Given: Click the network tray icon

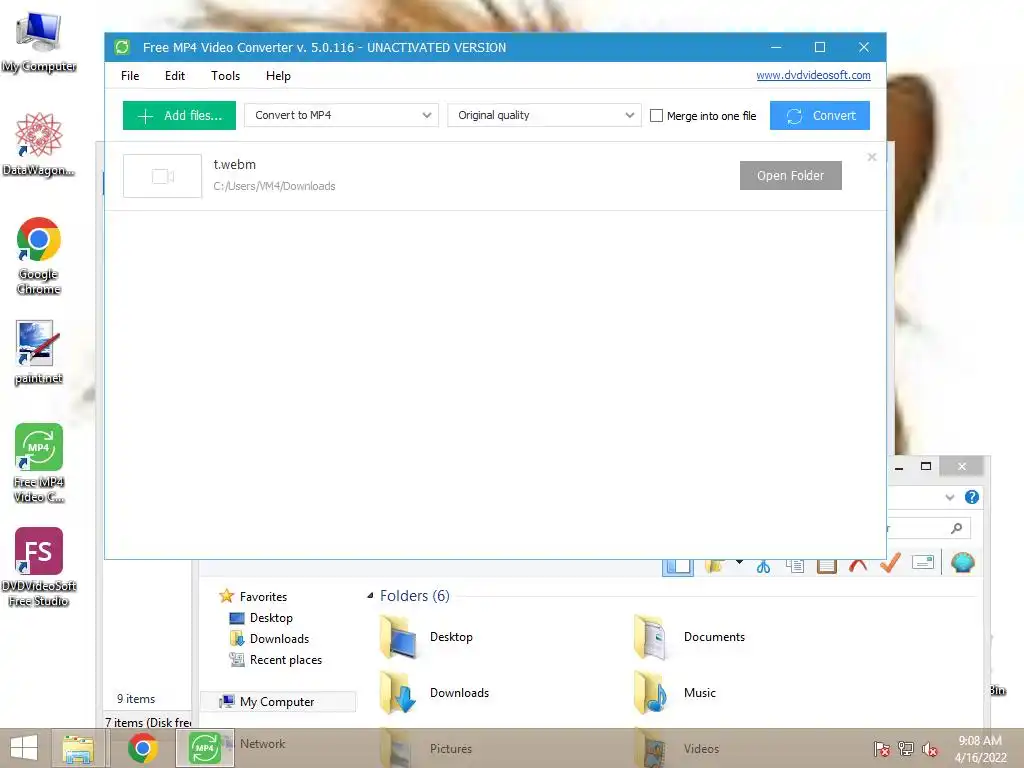Looking at the screenshot, I should coord(906,749).
